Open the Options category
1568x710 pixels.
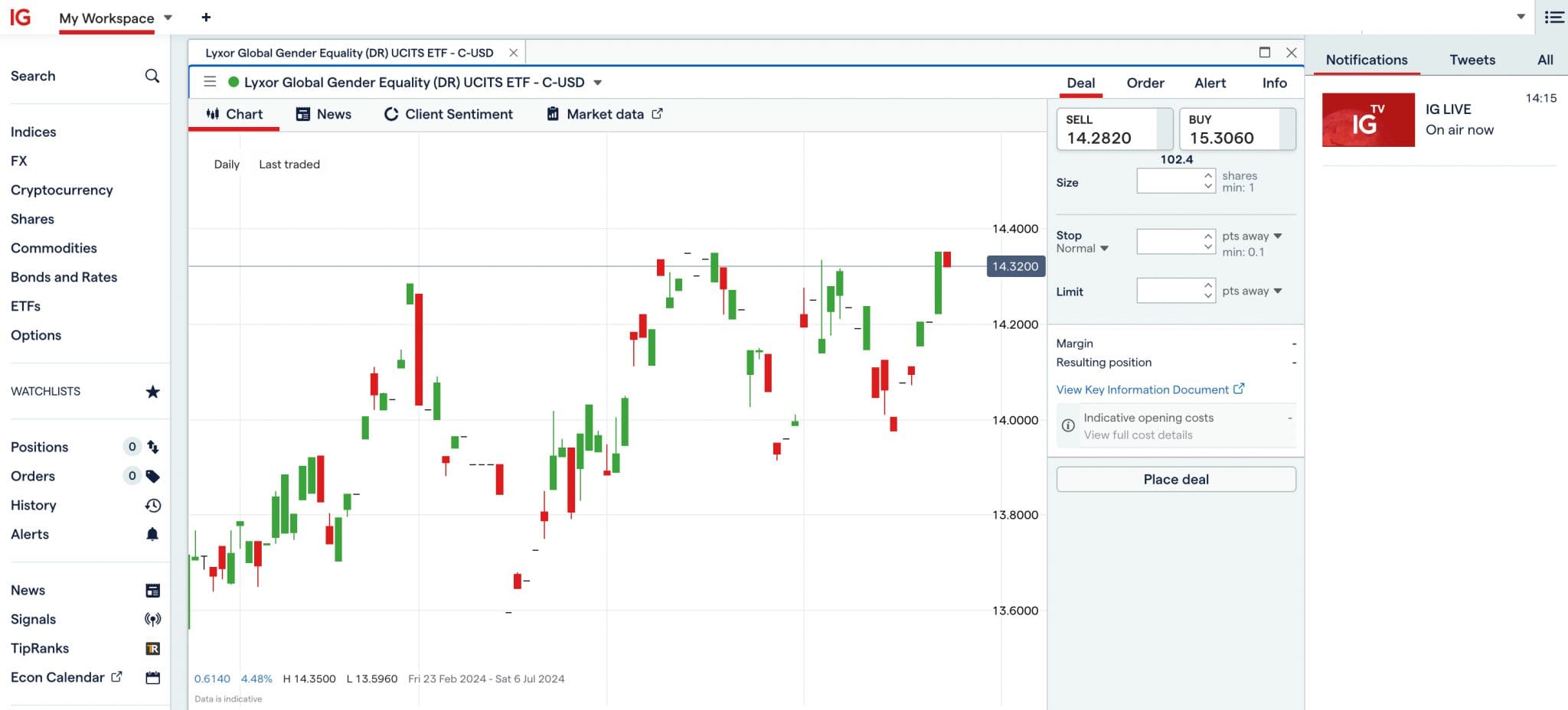coord(36,335)
